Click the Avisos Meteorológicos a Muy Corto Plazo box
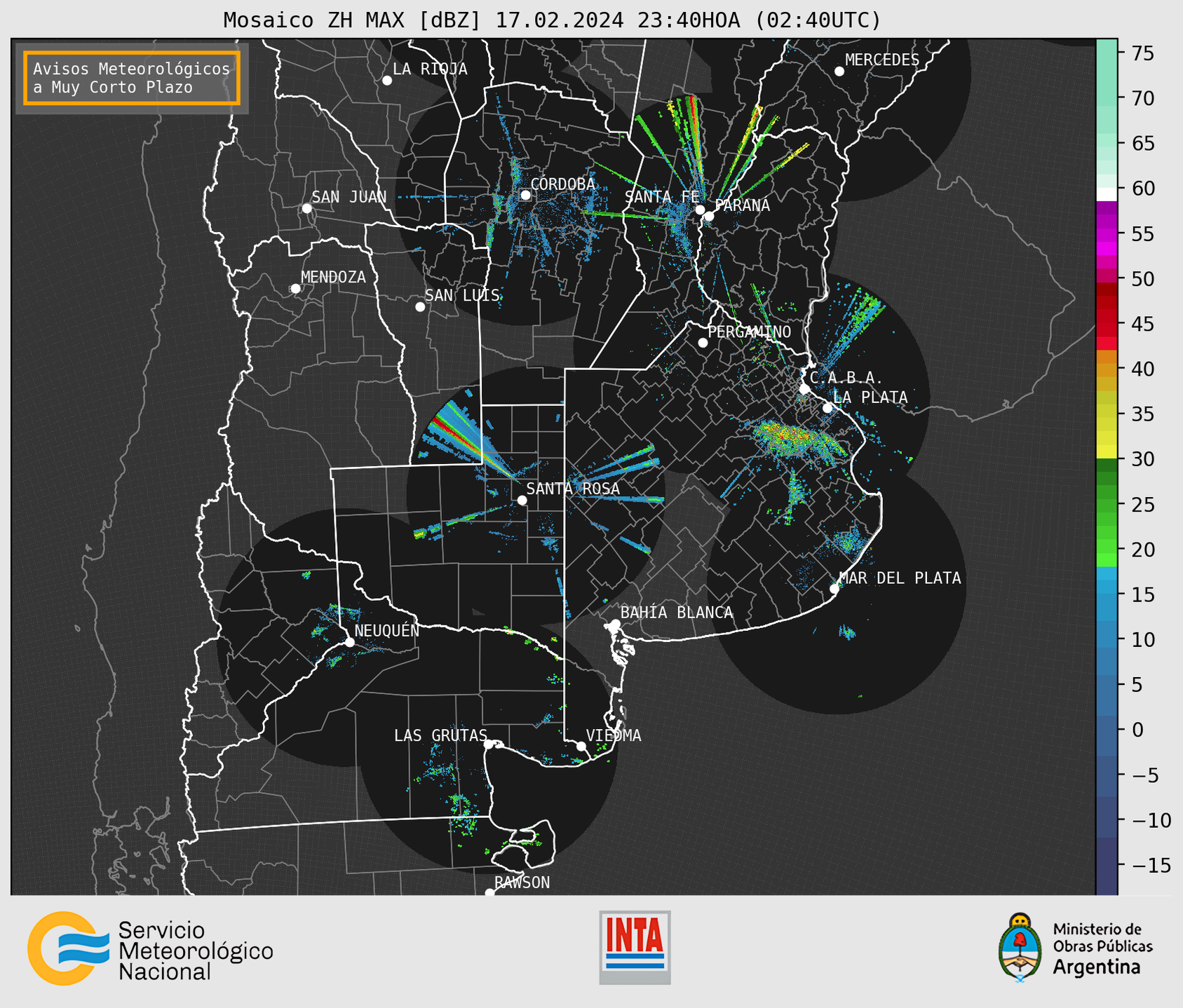 (132, 78)
